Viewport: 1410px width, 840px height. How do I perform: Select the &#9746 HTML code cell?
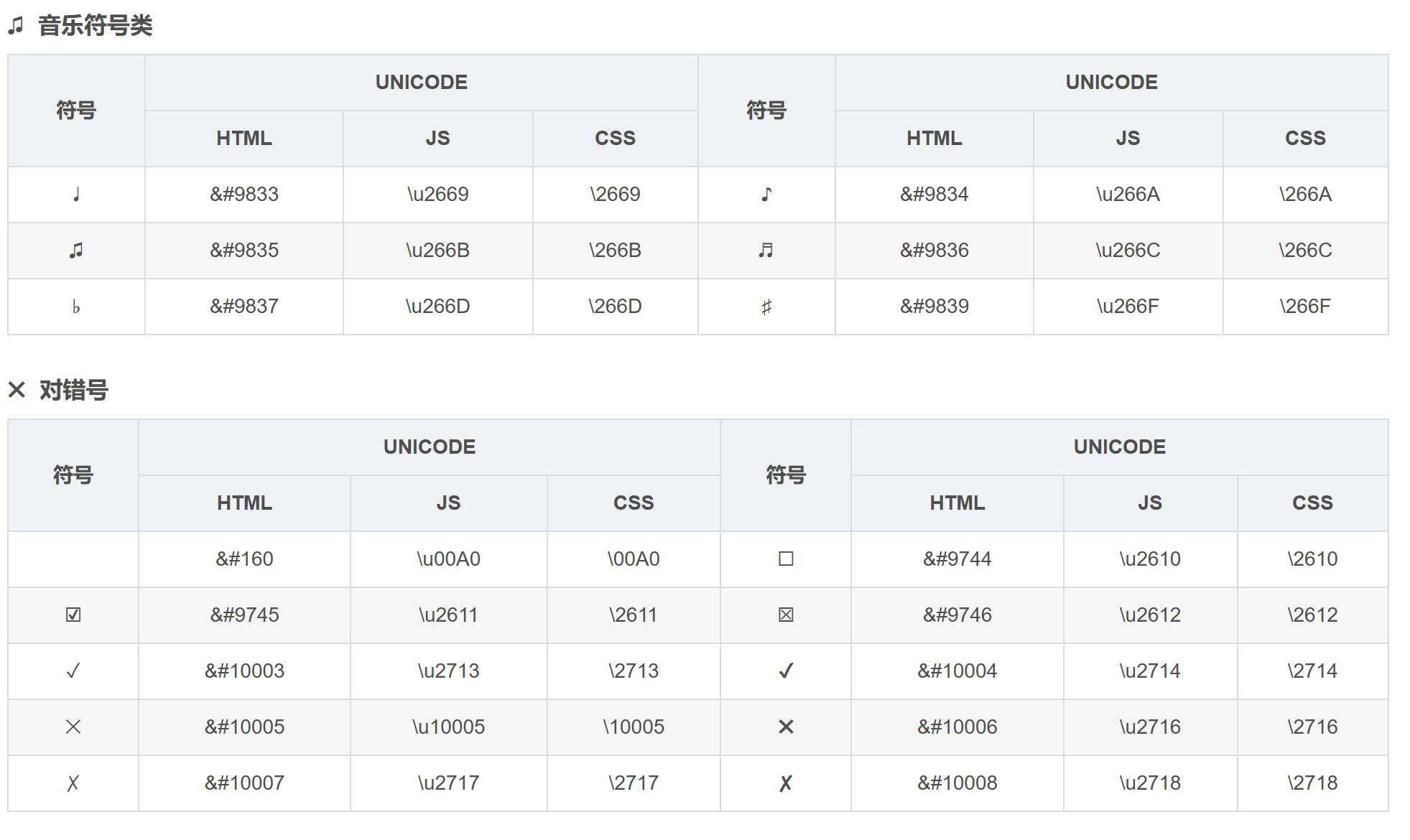957,615
